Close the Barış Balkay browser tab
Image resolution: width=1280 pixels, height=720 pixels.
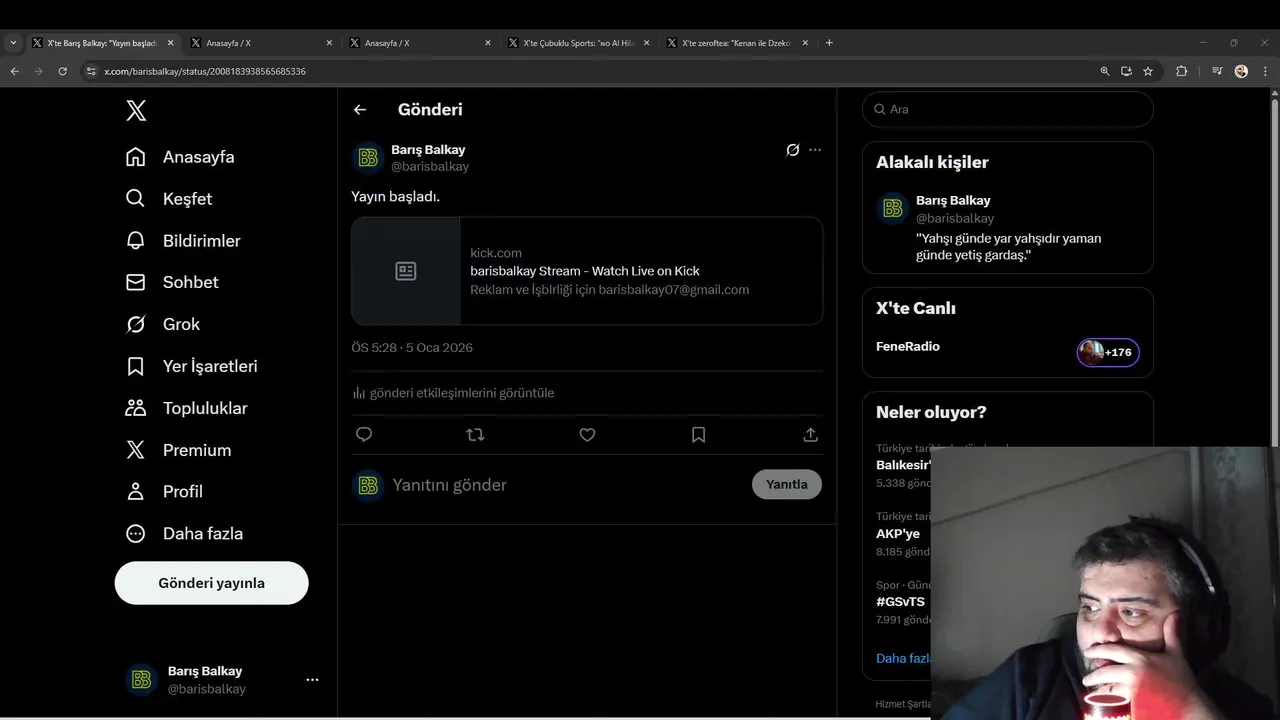pos(170,43)
